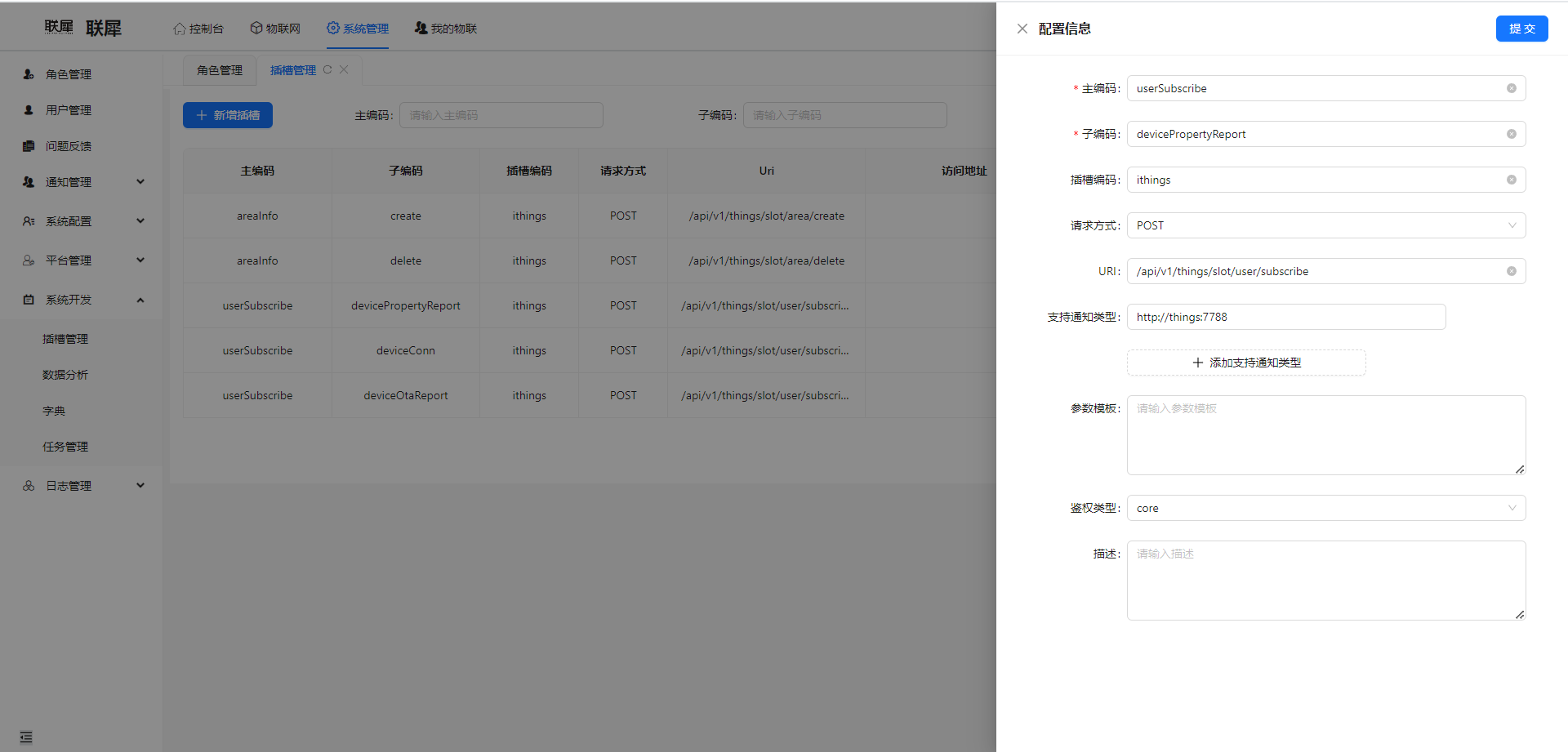
Task: Expand the 日志管理 sidebar menu
Action: pyautogui.click(x=82, y=486)
